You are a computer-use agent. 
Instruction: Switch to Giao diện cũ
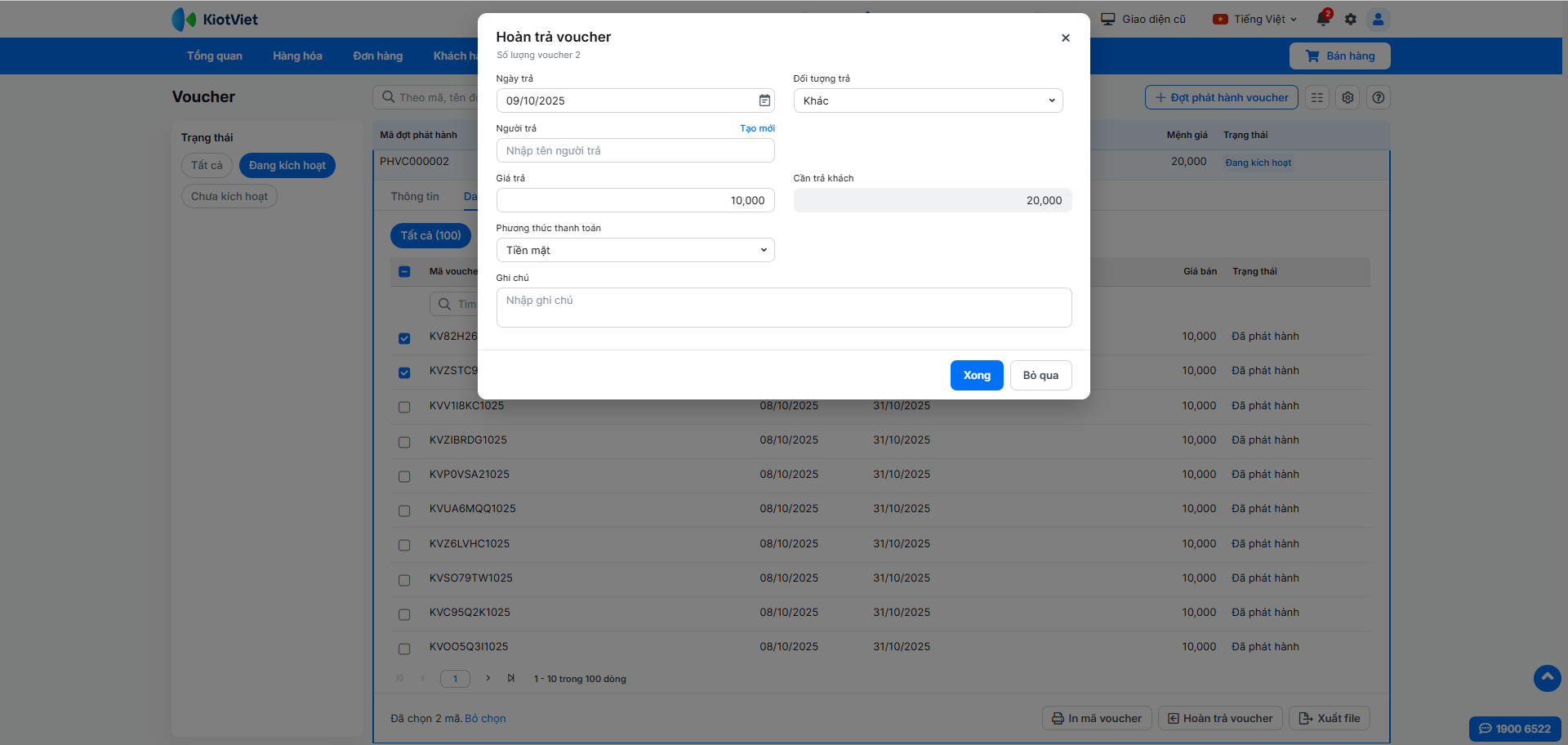[x=1143, y=19]
